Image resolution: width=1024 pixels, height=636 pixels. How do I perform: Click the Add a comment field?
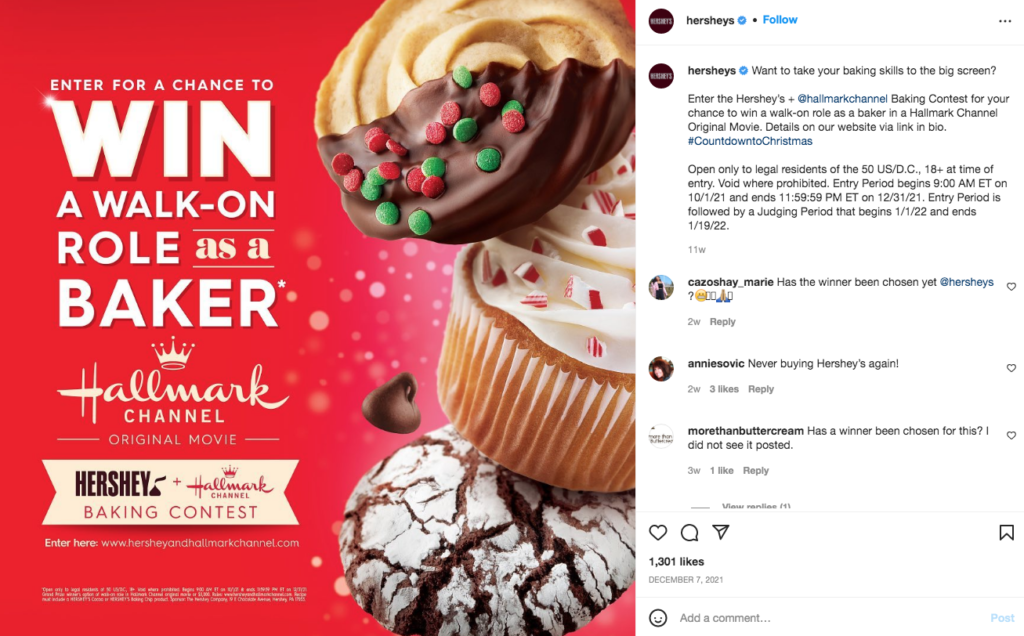click(x=829, y=618)
